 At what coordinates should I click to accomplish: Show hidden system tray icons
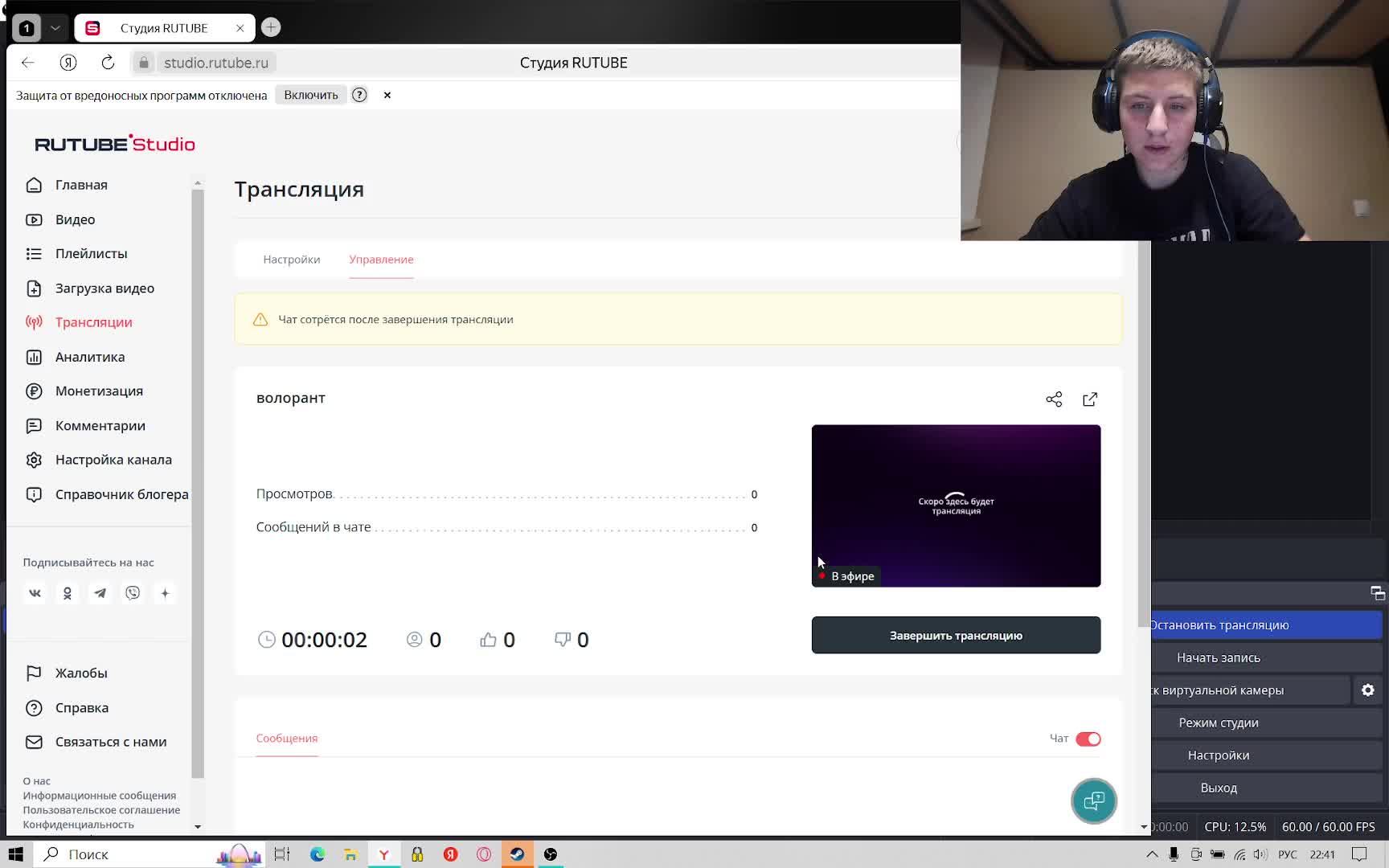1152,854
